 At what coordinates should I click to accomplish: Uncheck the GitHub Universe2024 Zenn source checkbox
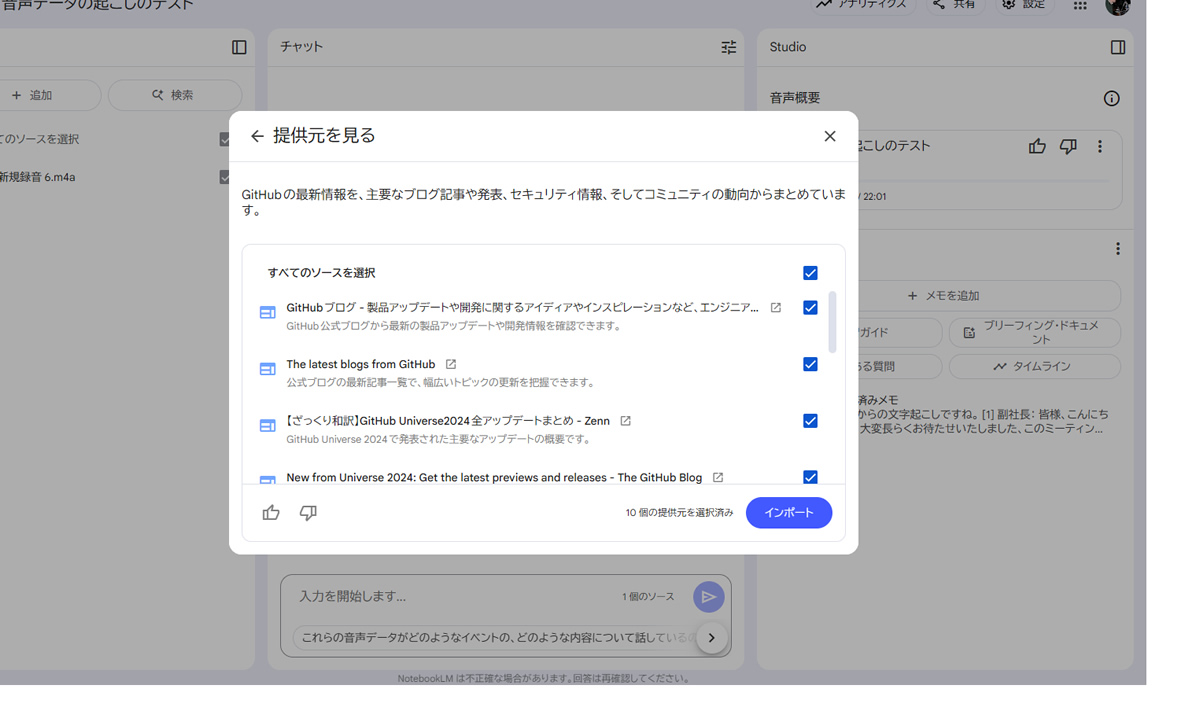pos(810,421)
